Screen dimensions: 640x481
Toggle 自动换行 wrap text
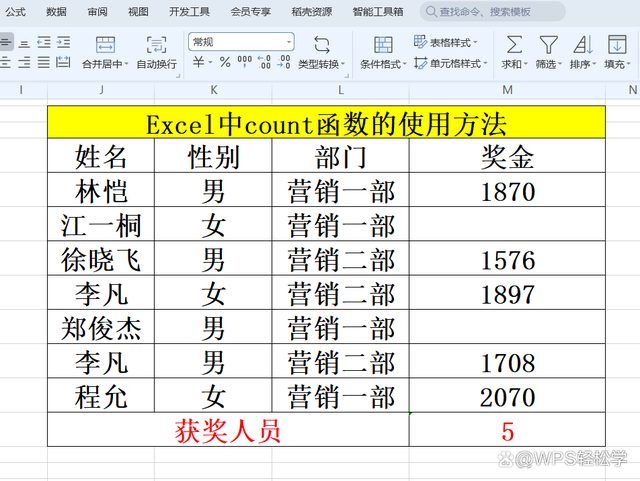click(x=156, y=45)
